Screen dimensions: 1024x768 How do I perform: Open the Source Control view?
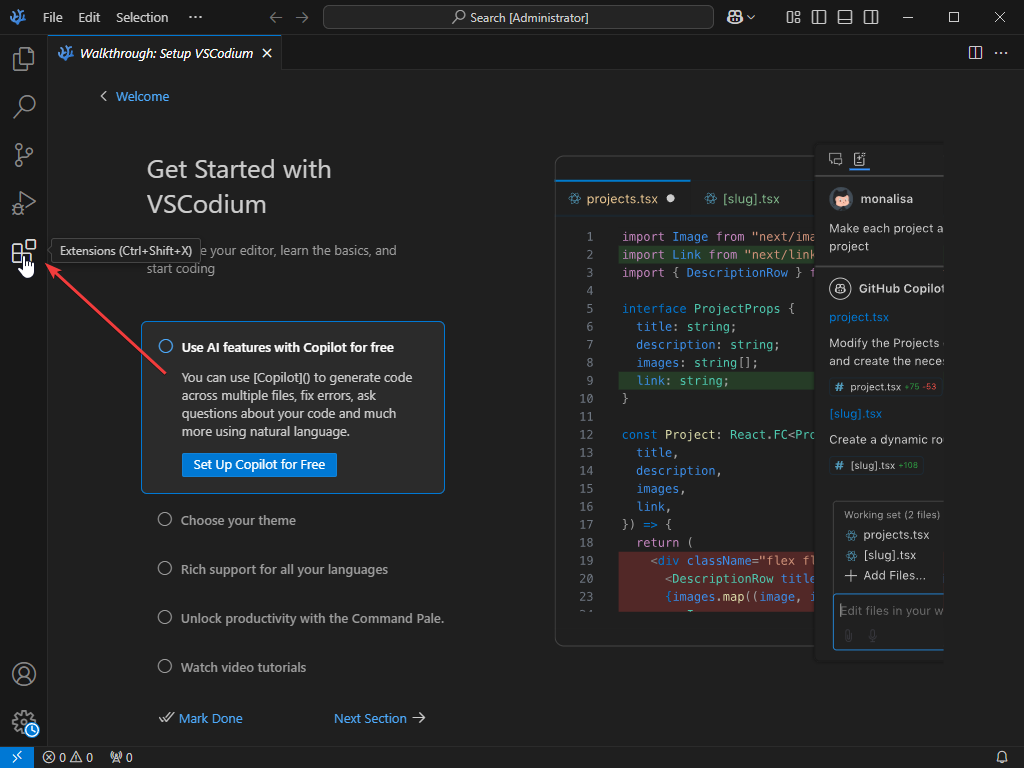(24, 155)
